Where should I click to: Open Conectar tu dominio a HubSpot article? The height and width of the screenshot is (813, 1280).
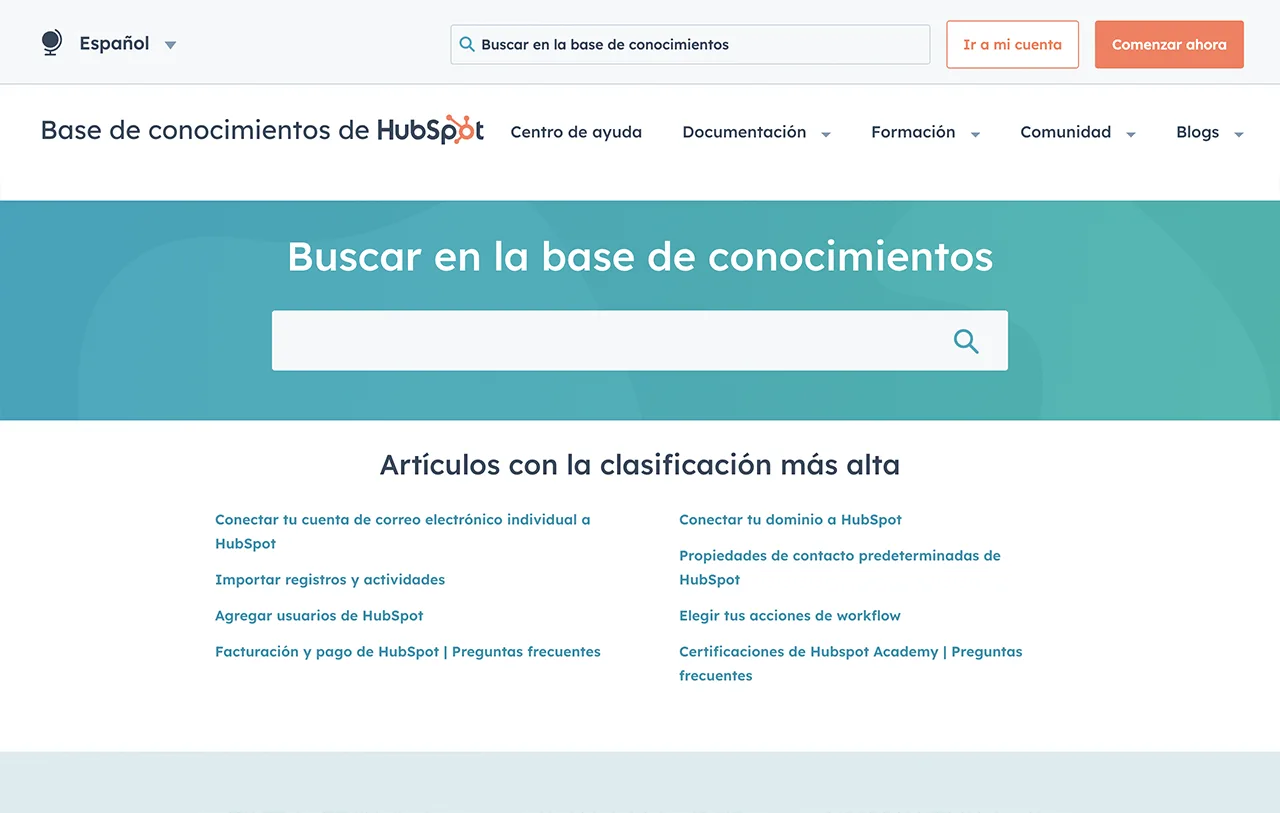[790, 520]
